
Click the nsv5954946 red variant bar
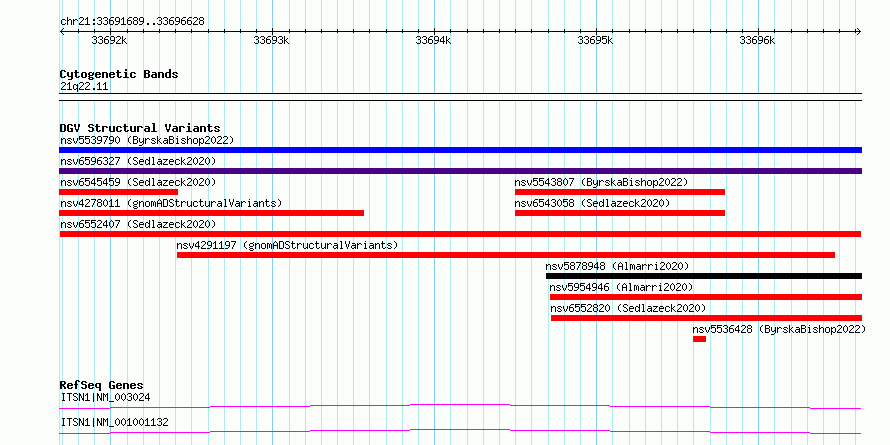(706, 297)
